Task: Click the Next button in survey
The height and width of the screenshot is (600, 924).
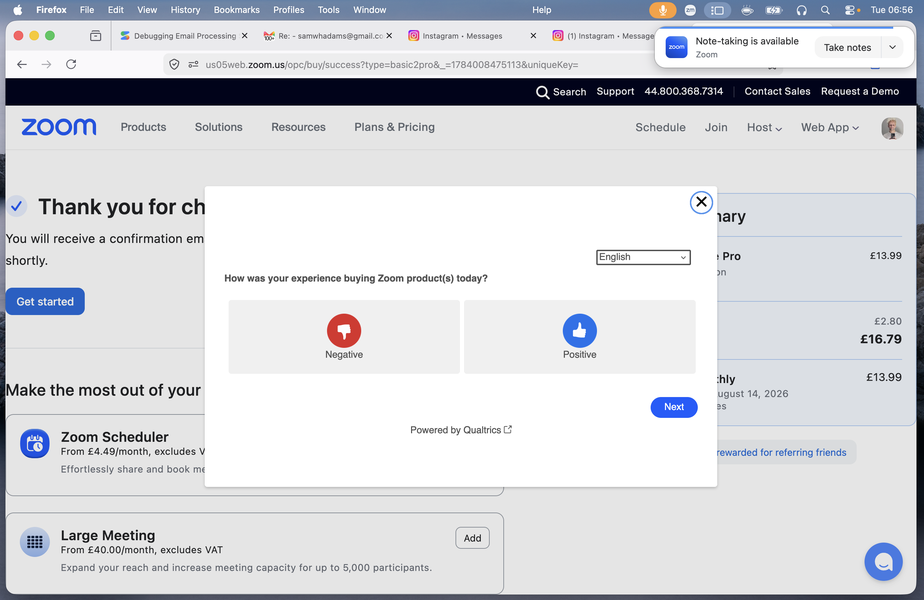Action: click(674, 407)
